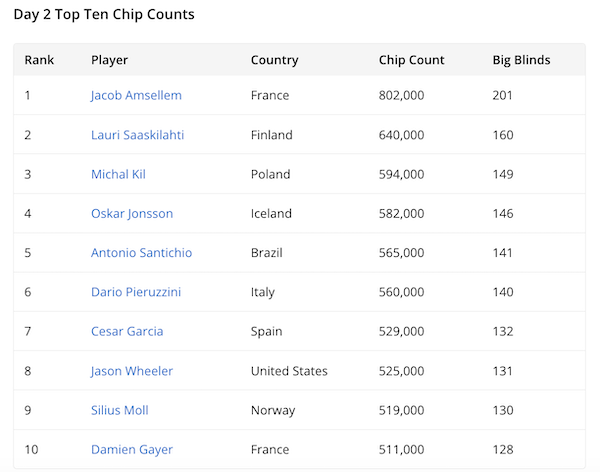
Task: Select the Country column header
Action: (x=274, y=60)
